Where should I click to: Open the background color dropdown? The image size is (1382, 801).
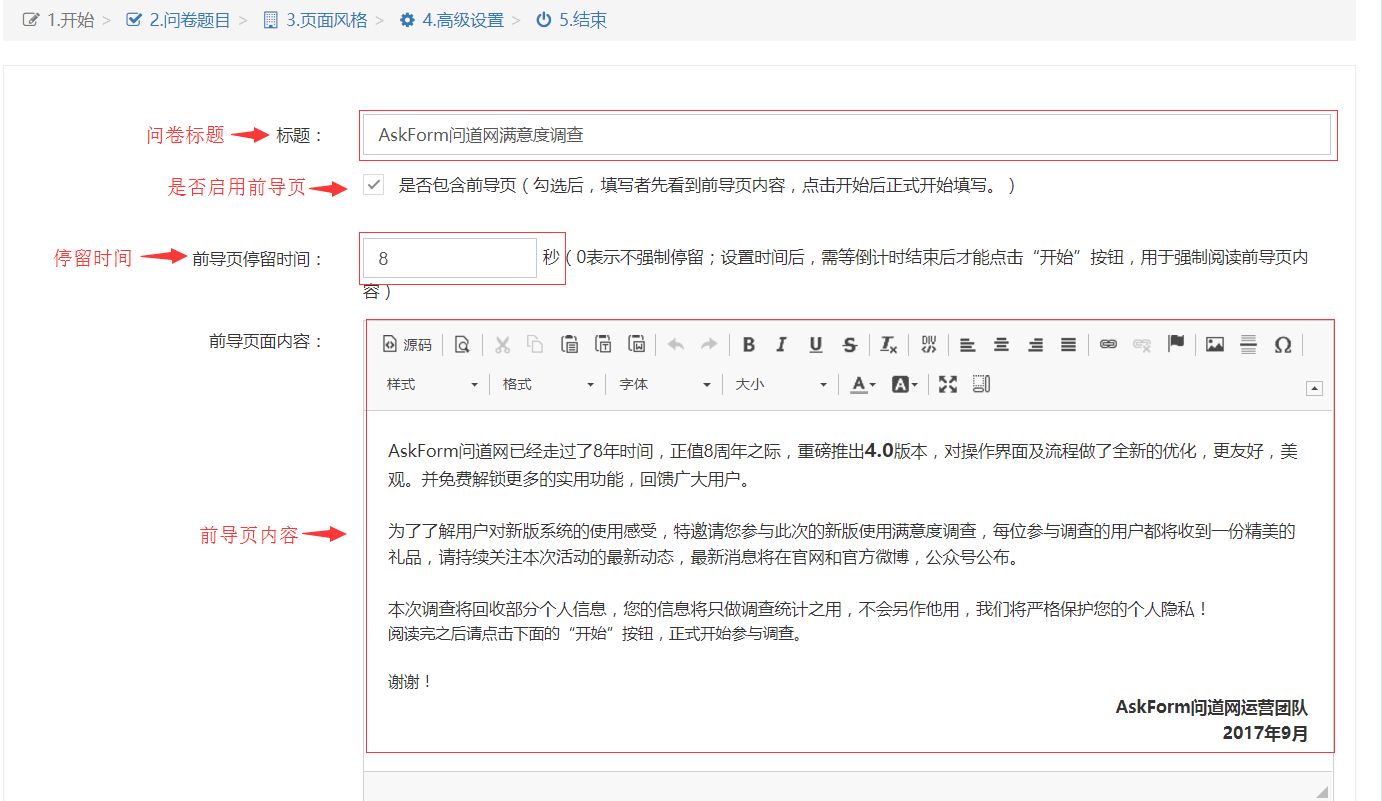click(904, 384)
